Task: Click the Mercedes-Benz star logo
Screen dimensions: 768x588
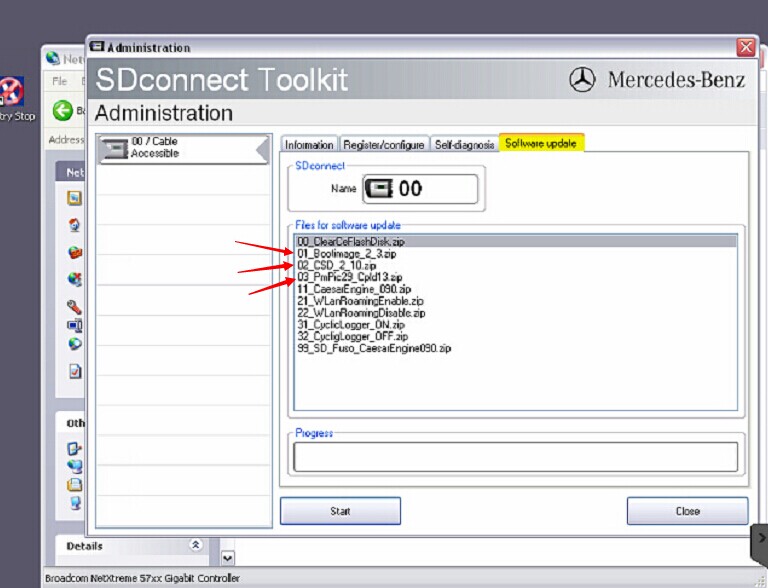Action: (x=582, y=79)
